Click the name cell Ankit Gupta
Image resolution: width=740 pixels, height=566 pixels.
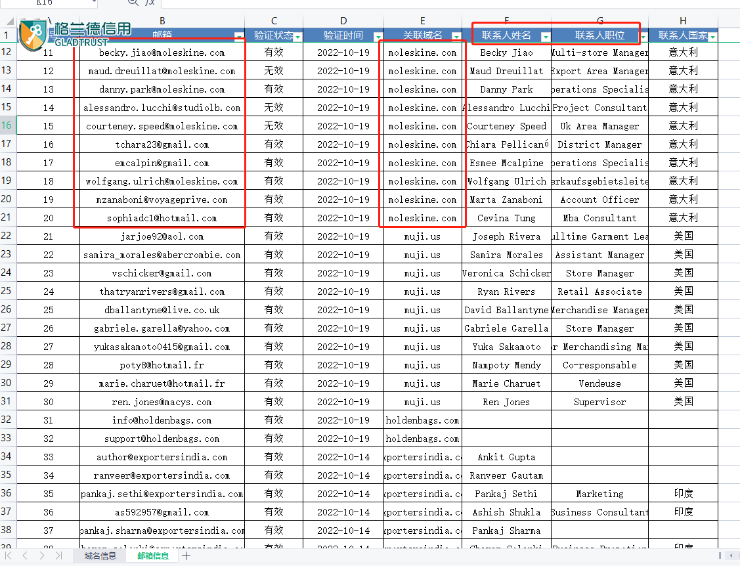[x=506, y=457]
